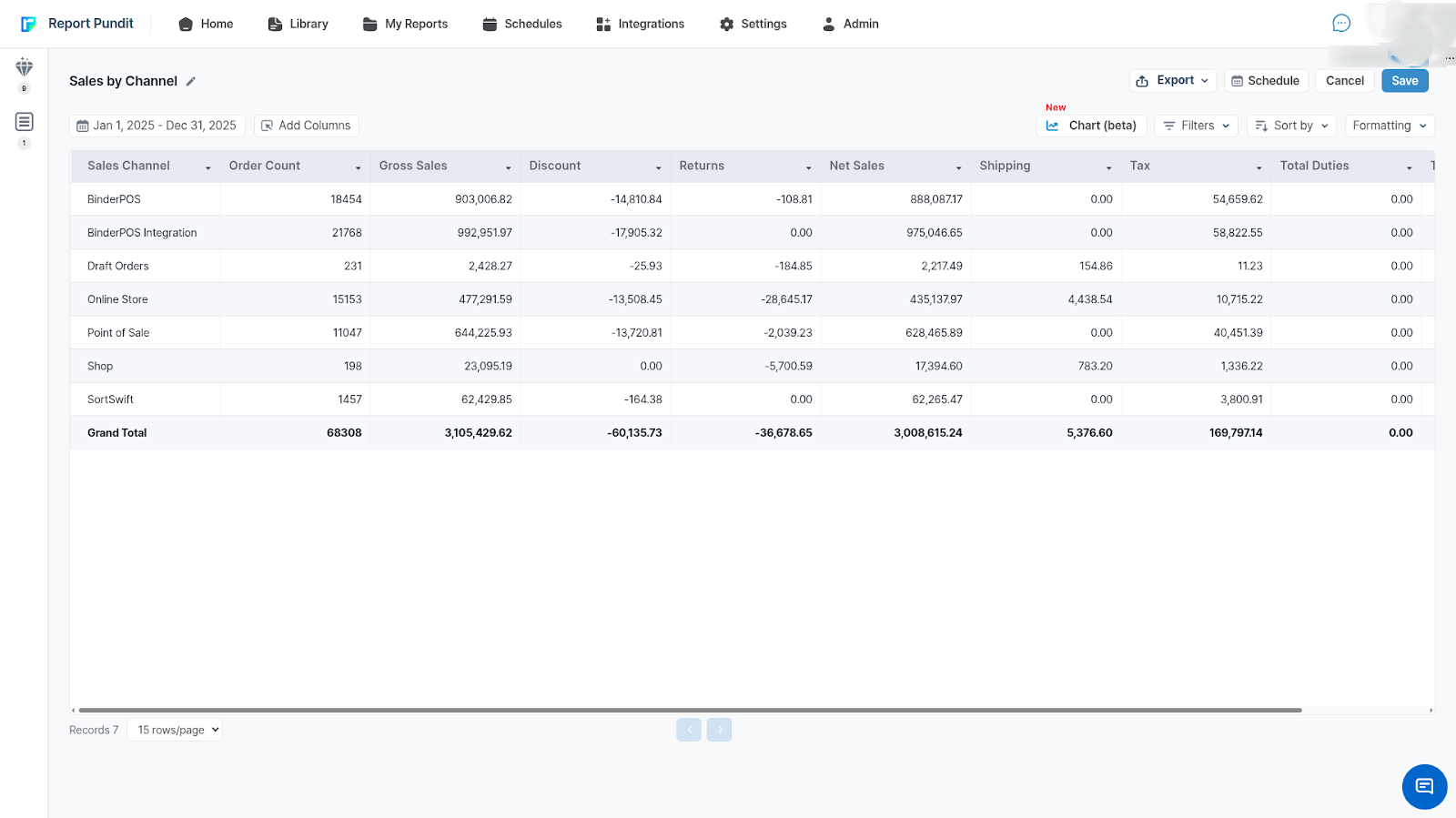The height and width of the screenshot is (818, 1456).
Task: Go to previous page arrow
Action: click(689, 730)
